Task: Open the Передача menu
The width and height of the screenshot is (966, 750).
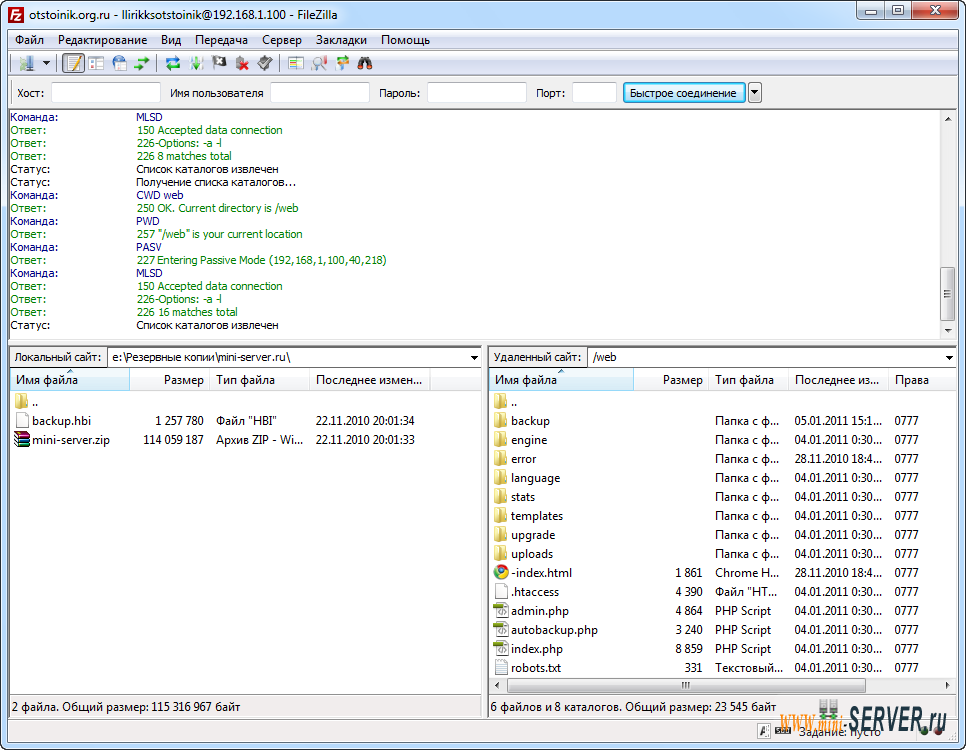Action: tap(221, 40)
